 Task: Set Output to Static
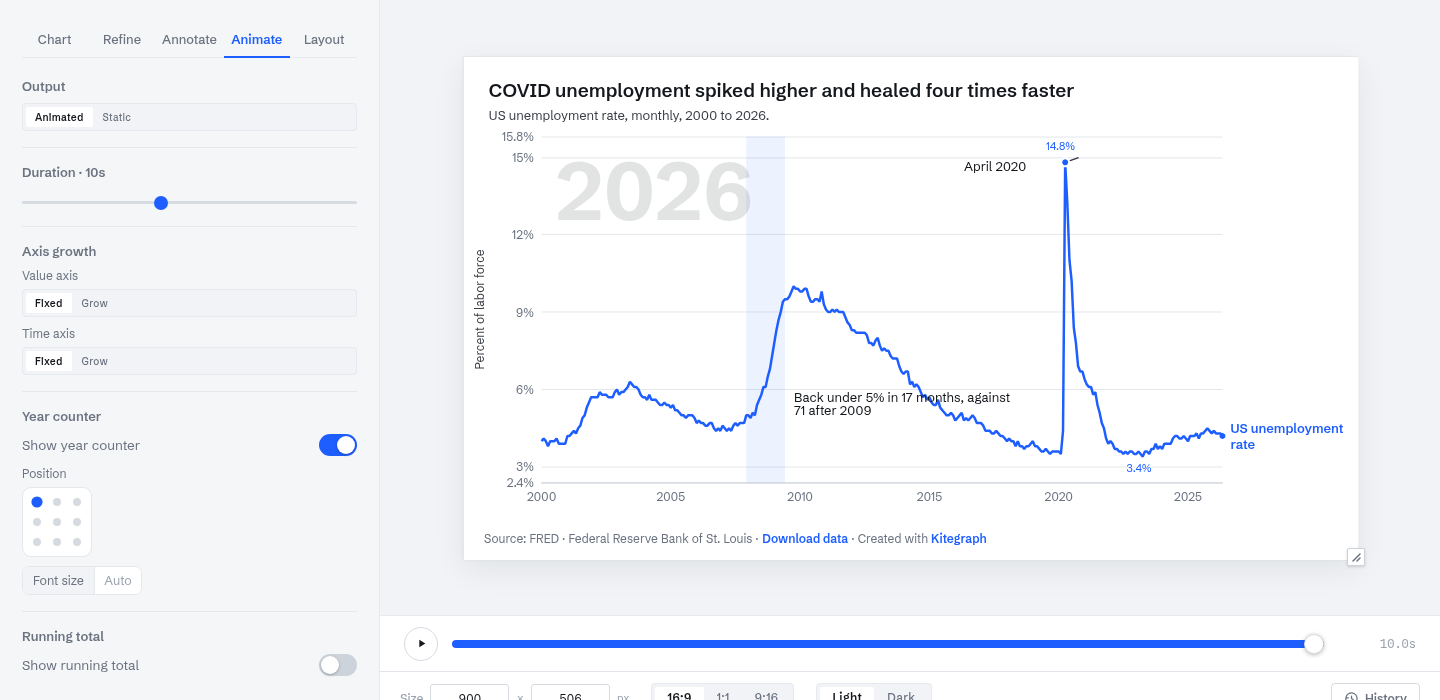[116, 117]
